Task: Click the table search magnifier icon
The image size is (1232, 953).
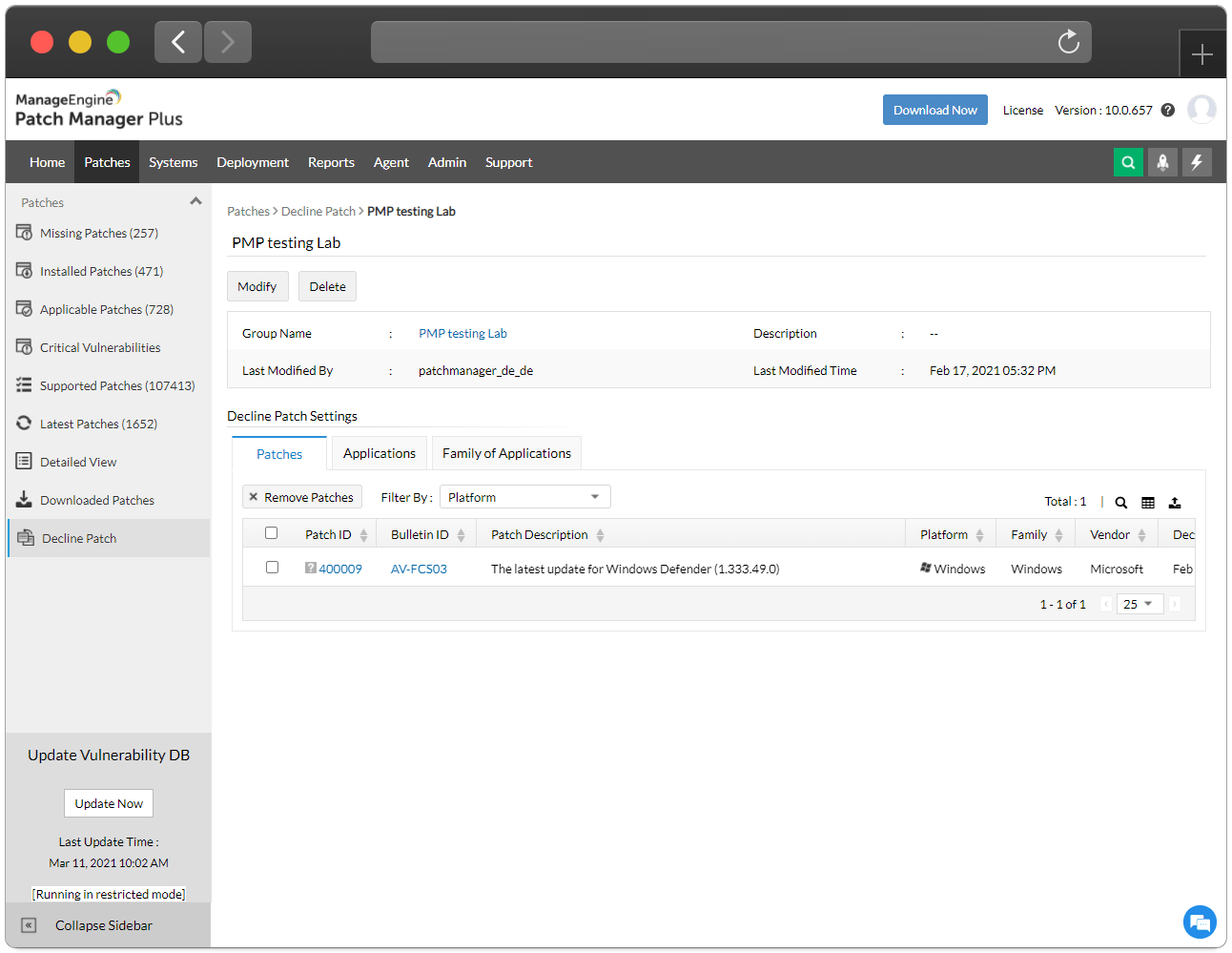Action: point(1121,502)
